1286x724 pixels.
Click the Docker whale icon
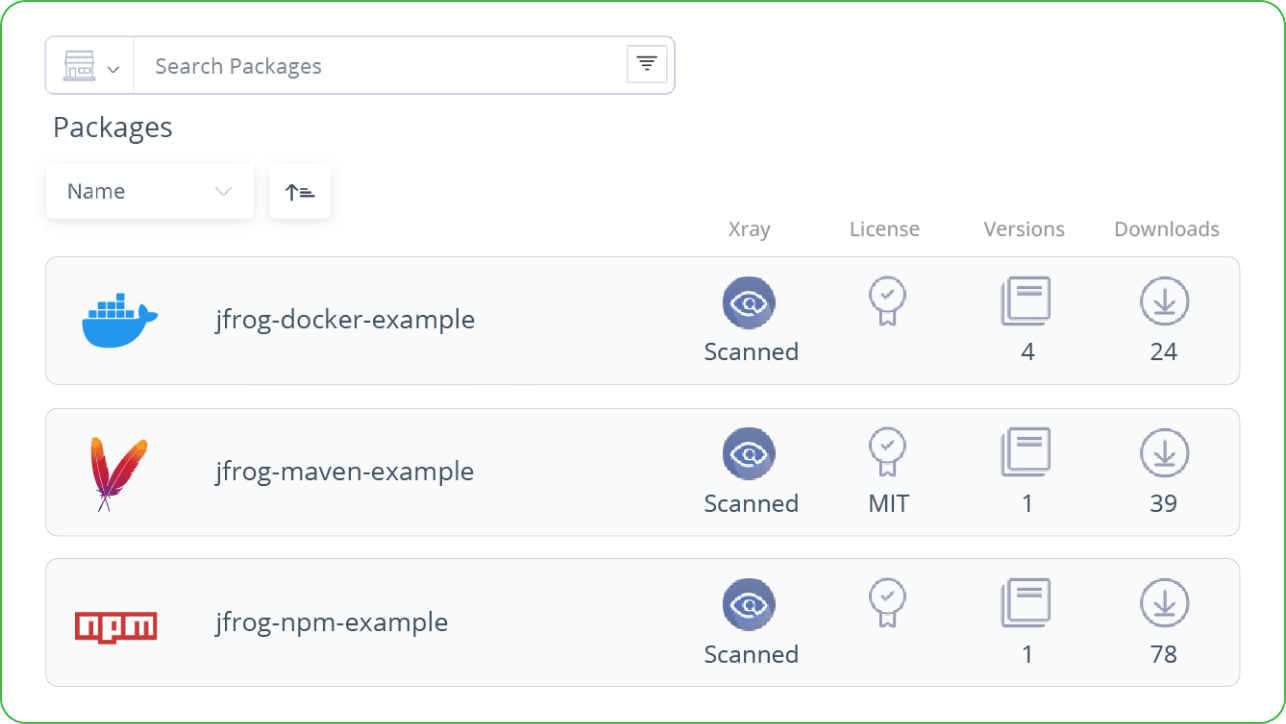pos(120,320)
